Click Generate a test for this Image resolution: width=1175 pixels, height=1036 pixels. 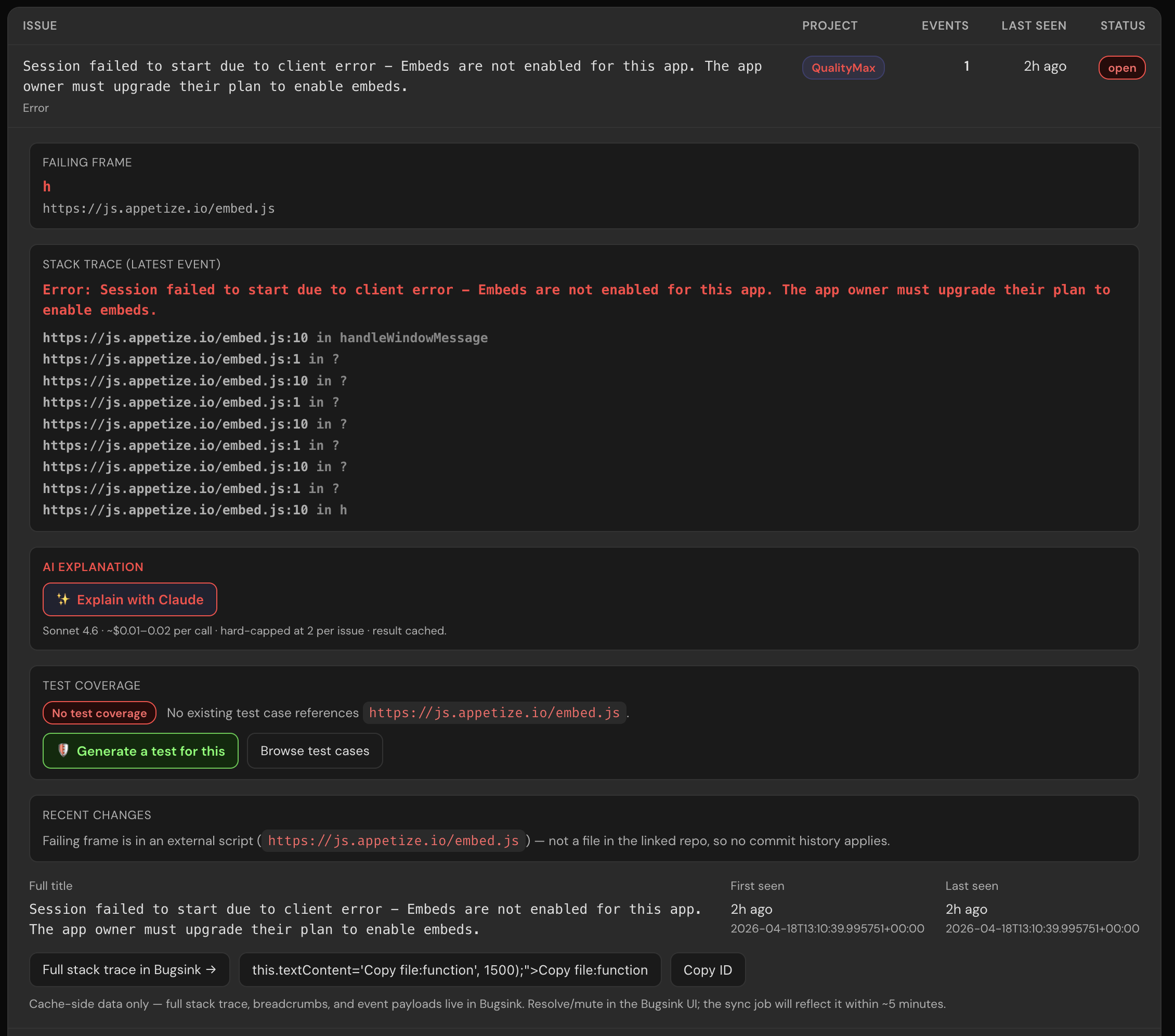(140, 751)
